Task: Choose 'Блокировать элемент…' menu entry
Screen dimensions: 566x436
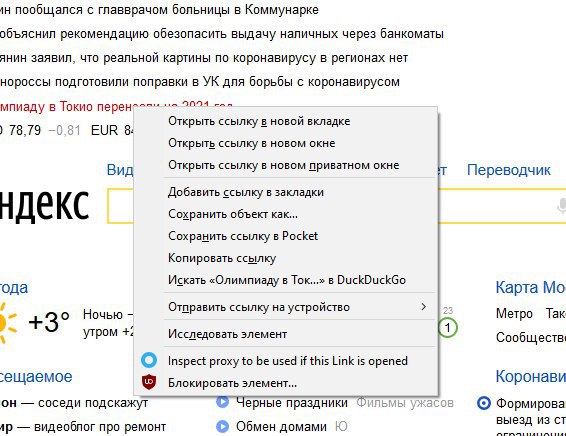Action: click(x=285, y=383)
